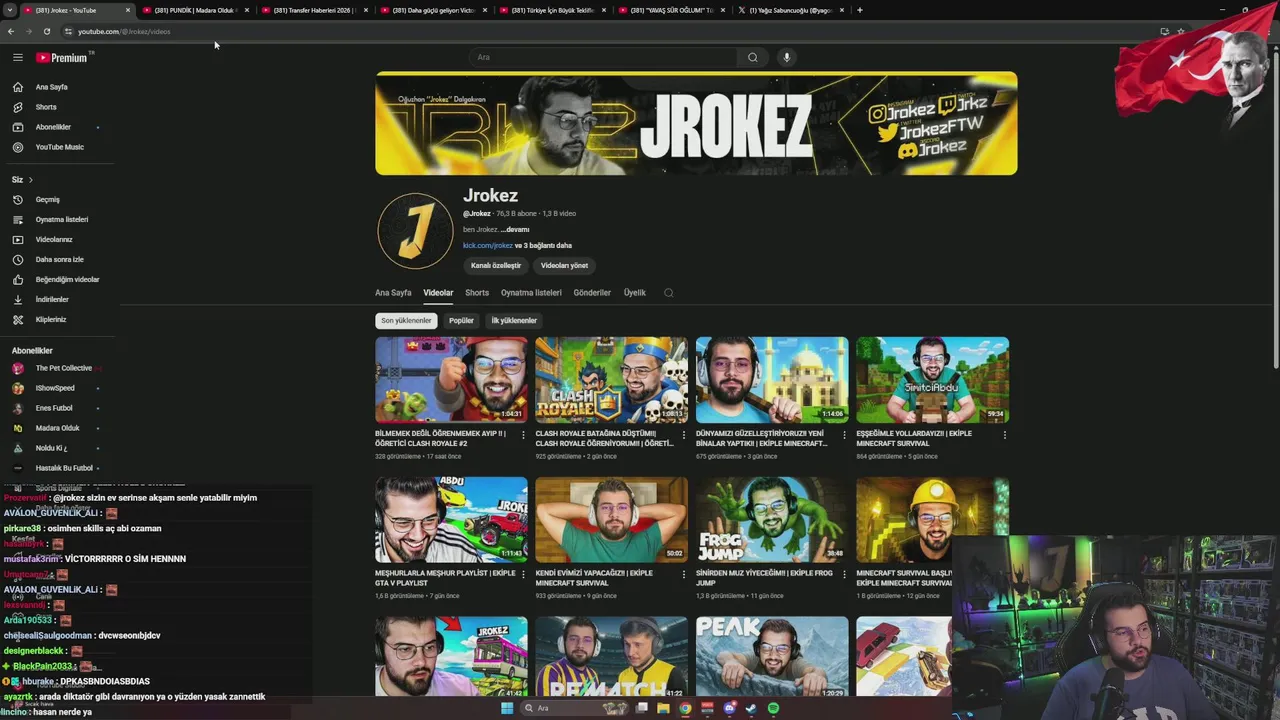Open ve 3 bağlantı daha links
This screenshot has width=1280, height=720.
coord(543,246)
